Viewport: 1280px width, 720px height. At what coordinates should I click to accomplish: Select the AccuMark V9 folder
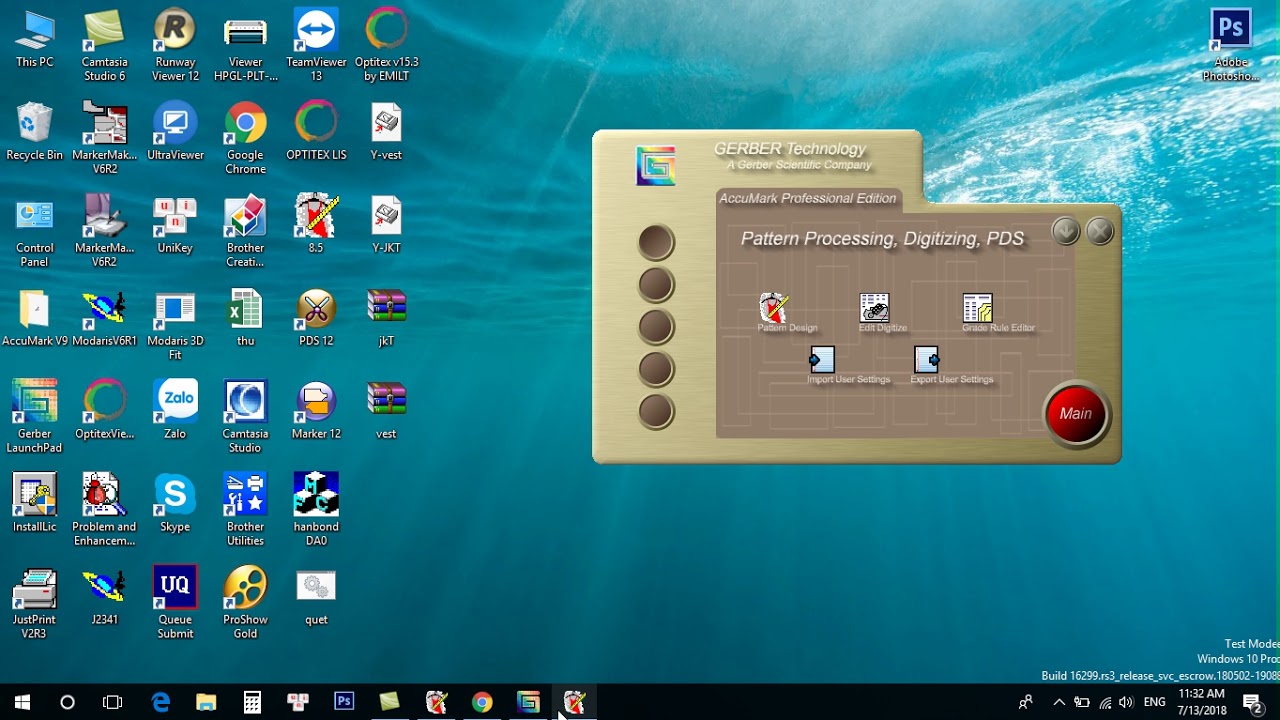pos(35,318)
